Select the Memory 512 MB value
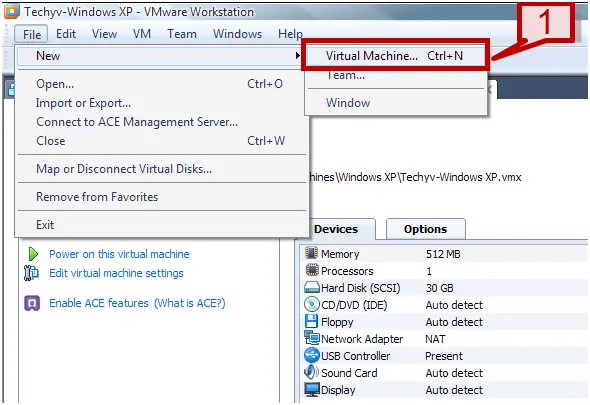 443,254
